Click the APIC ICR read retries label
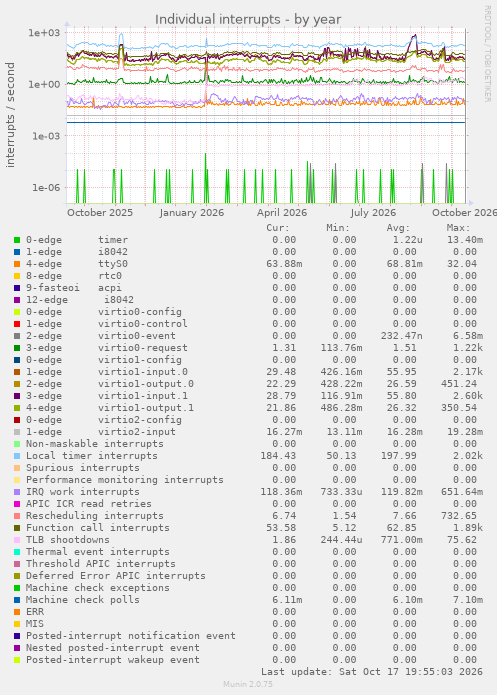Viewport: 497px width, 695px height. coord(89,504)
